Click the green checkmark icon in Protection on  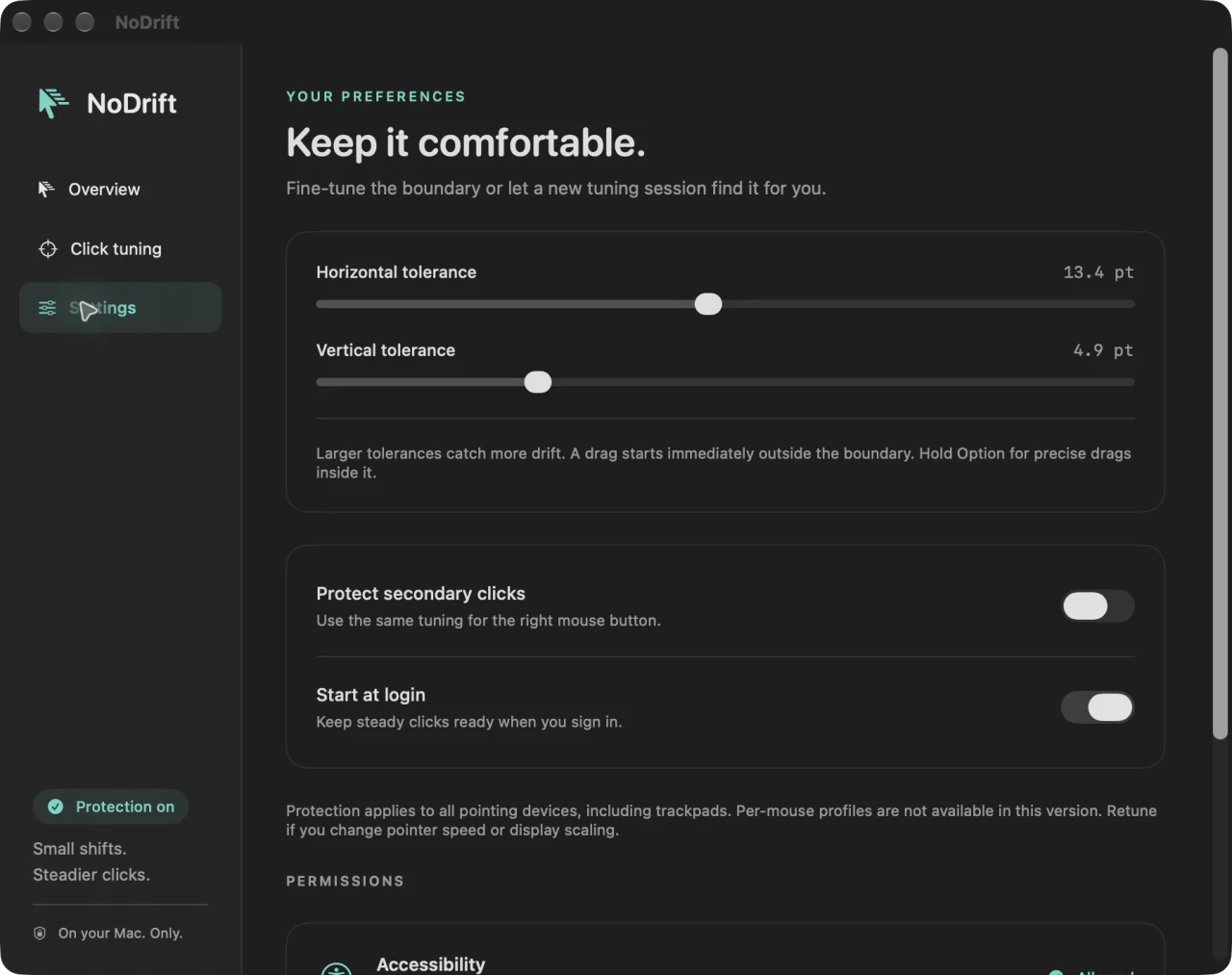[56, 807]
